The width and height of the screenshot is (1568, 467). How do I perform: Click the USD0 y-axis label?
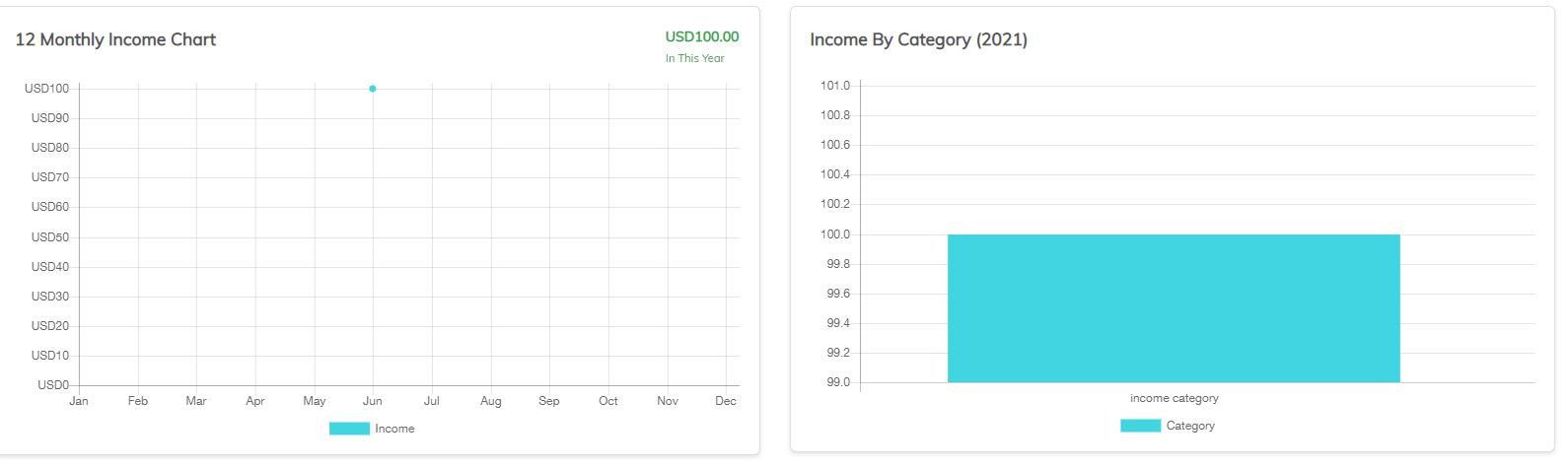pos(53,385)
